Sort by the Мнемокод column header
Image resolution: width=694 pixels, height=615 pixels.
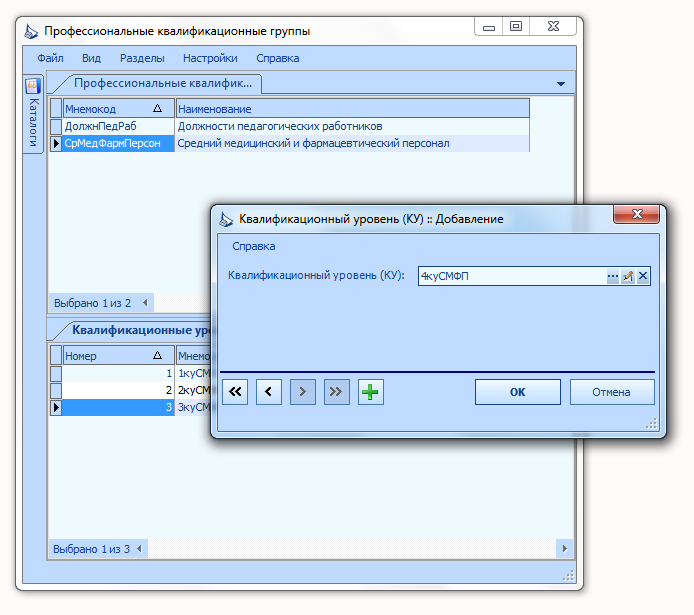click(x=119, y=108)
